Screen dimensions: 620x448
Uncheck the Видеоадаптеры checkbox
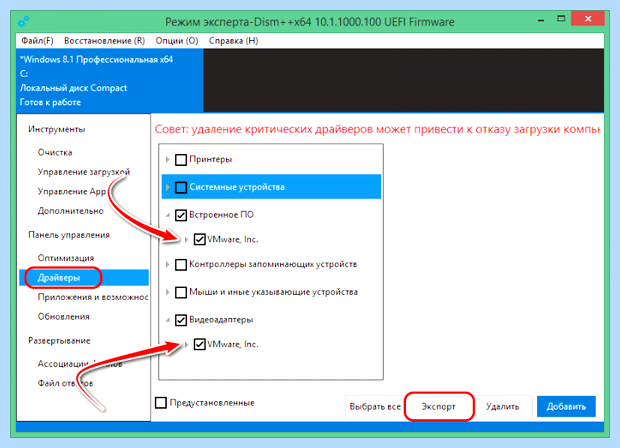coord(181,320)
